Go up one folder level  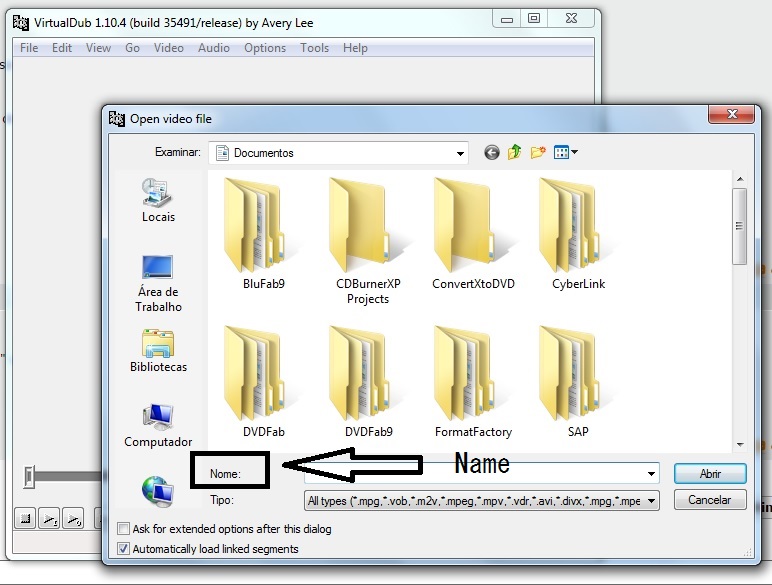[515, 152]
